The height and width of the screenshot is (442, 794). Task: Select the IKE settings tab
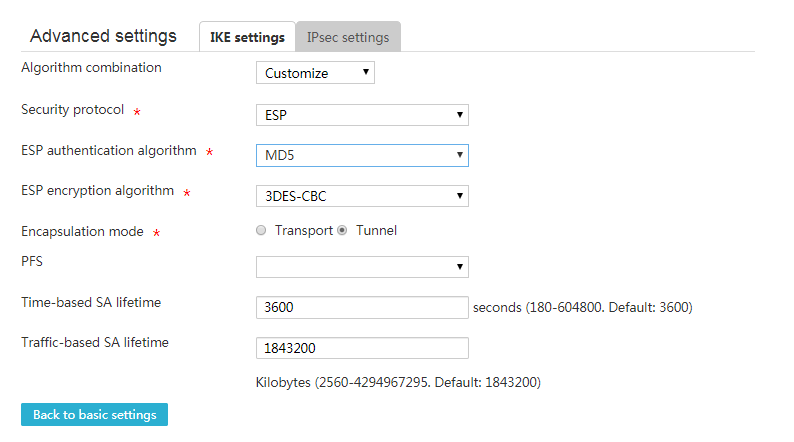coord(247,36)
